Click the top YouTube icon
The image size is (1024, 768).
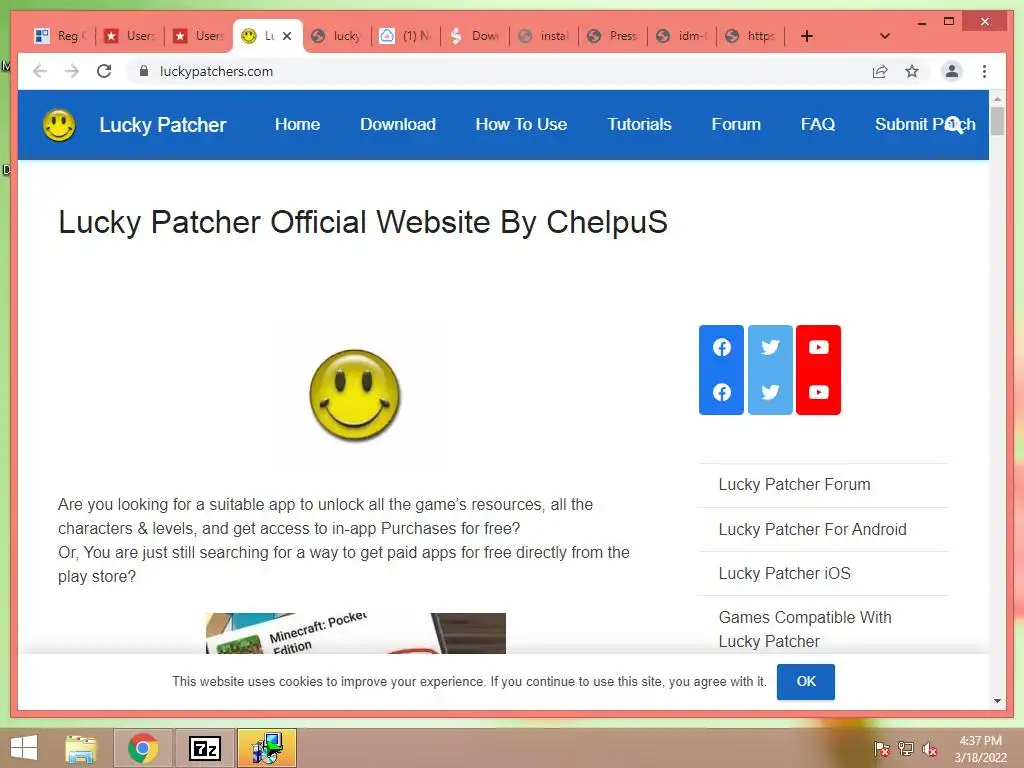819,347
